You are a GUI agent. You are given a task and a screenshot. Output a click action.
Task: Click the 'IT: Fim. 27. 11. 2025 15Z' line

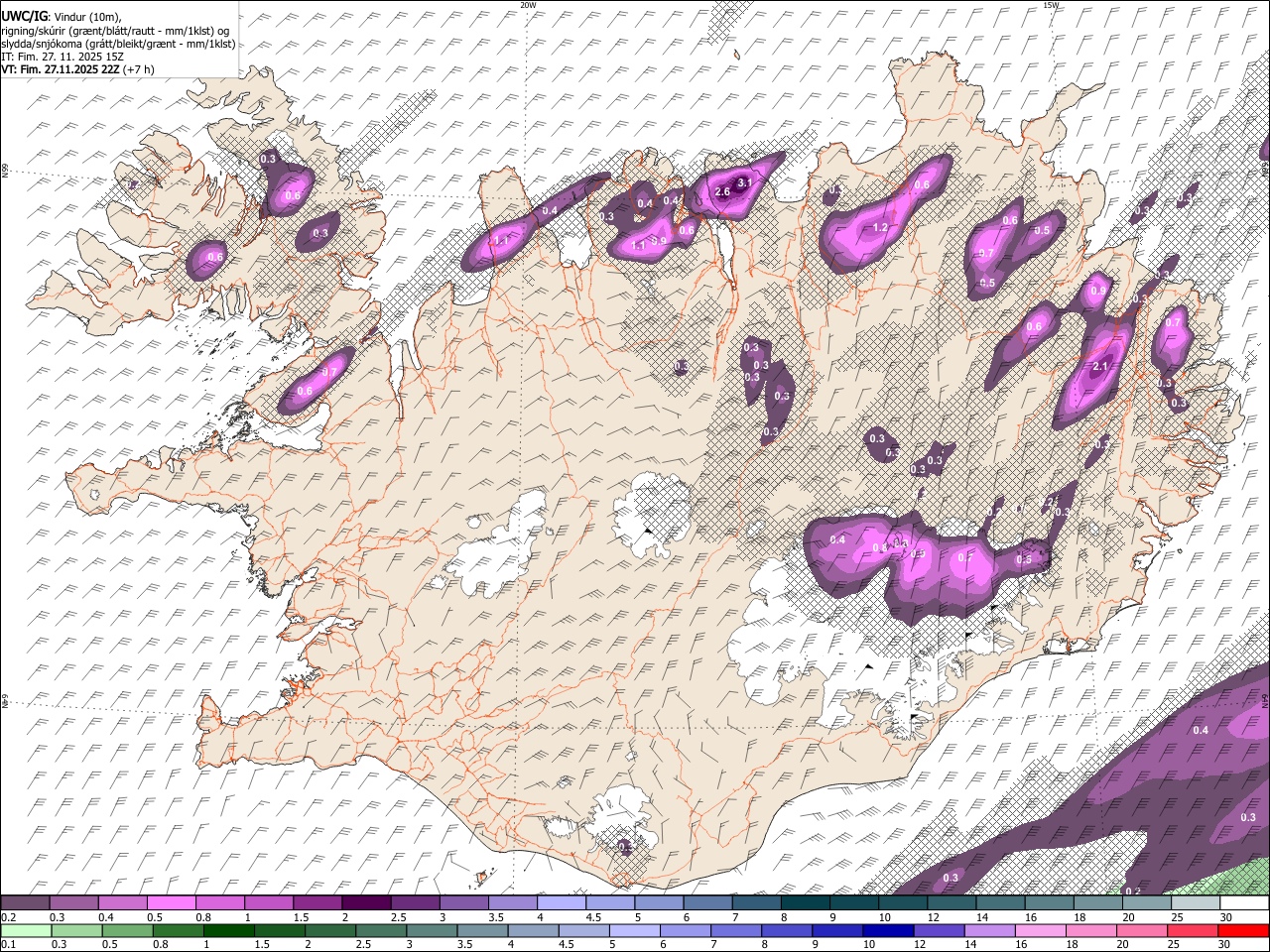[63, 57]
